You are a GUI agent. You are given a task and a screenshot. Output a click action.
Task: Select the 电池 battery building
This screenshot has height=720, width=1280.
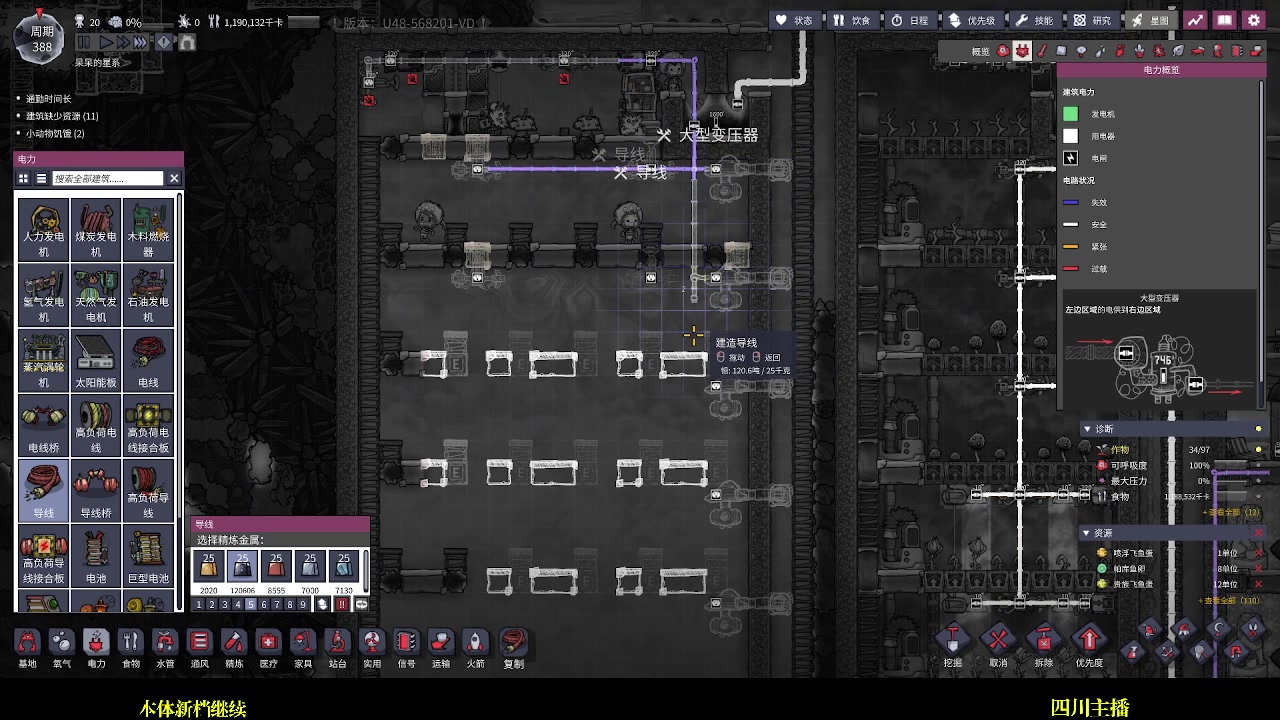click(x=96, y=555)
